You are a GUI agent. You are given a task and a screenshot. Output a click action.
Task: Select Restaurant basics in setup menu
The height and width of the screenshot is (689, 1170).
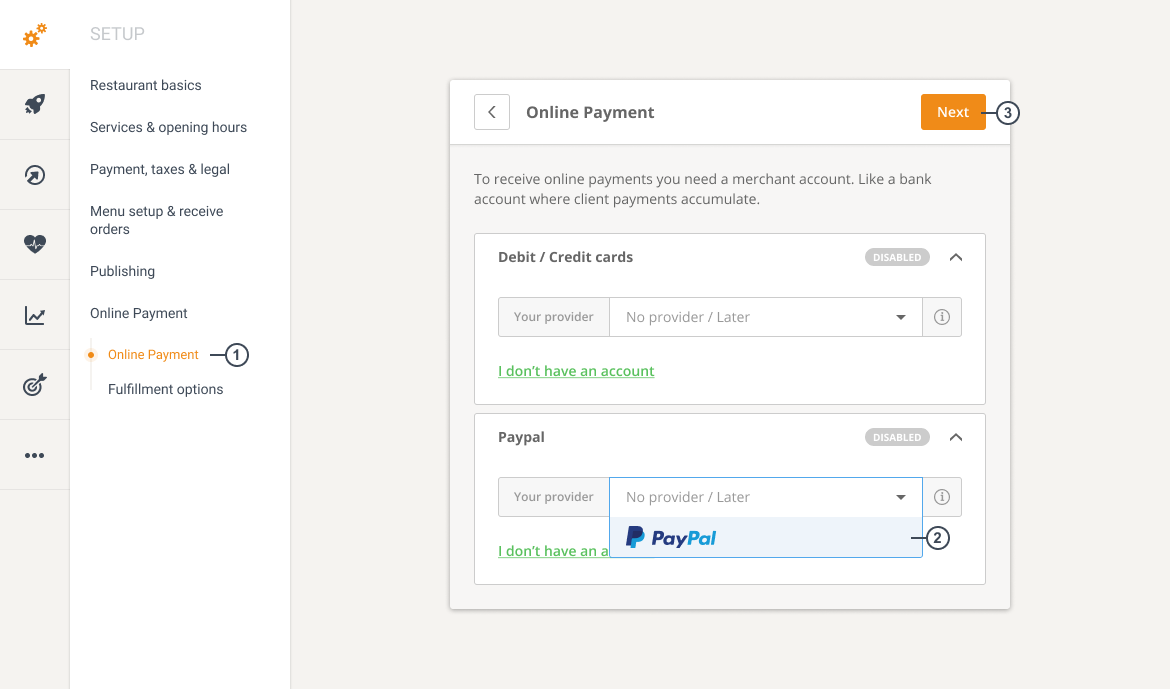tap(145, 85)
